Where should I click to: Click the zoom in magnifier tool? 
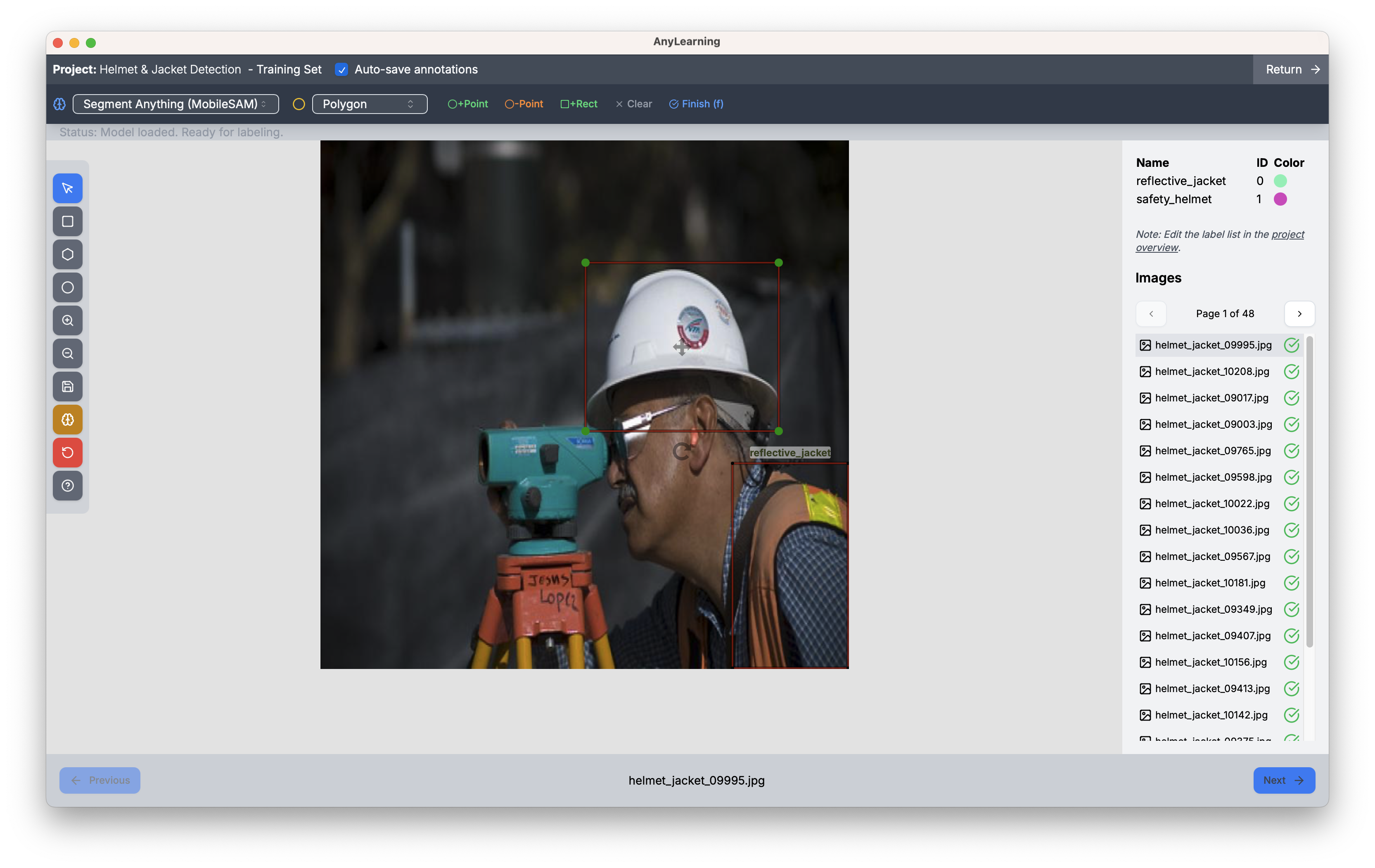[x=67, y=320]
